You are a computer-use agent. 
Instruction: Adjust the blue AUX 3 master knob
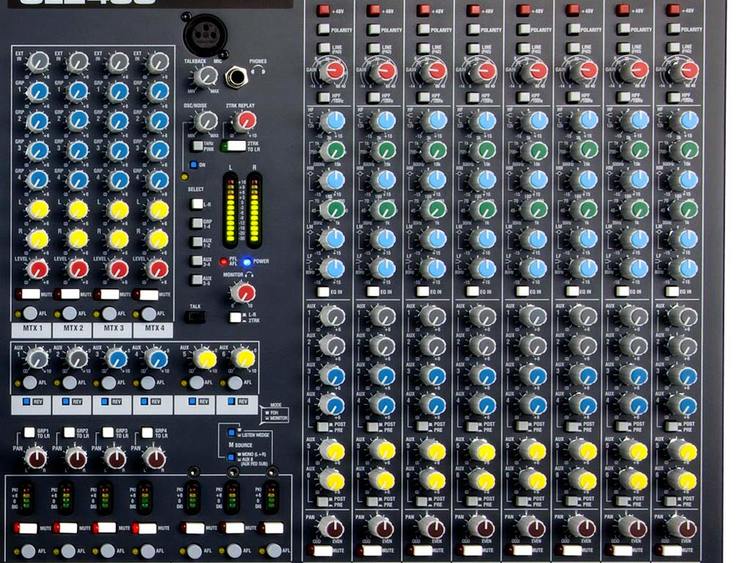coord(116,358)
